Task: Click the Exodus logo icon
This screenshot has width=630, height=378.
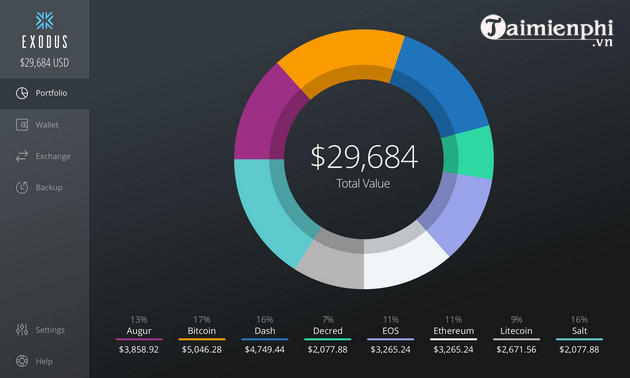Action: [44, 20]
